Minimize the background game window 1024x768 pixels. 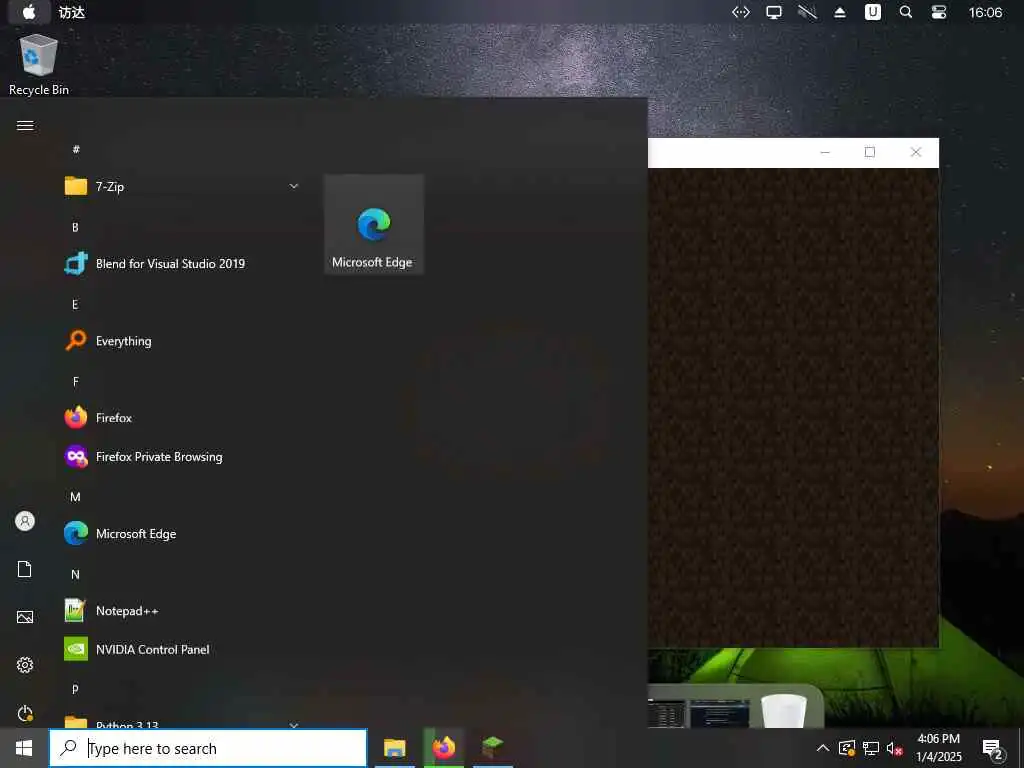point(825,152)
